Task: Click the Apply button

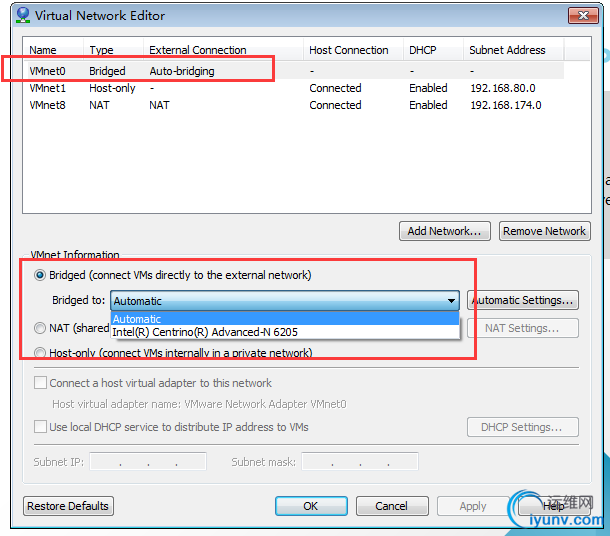Action: [x=473, y=506]
